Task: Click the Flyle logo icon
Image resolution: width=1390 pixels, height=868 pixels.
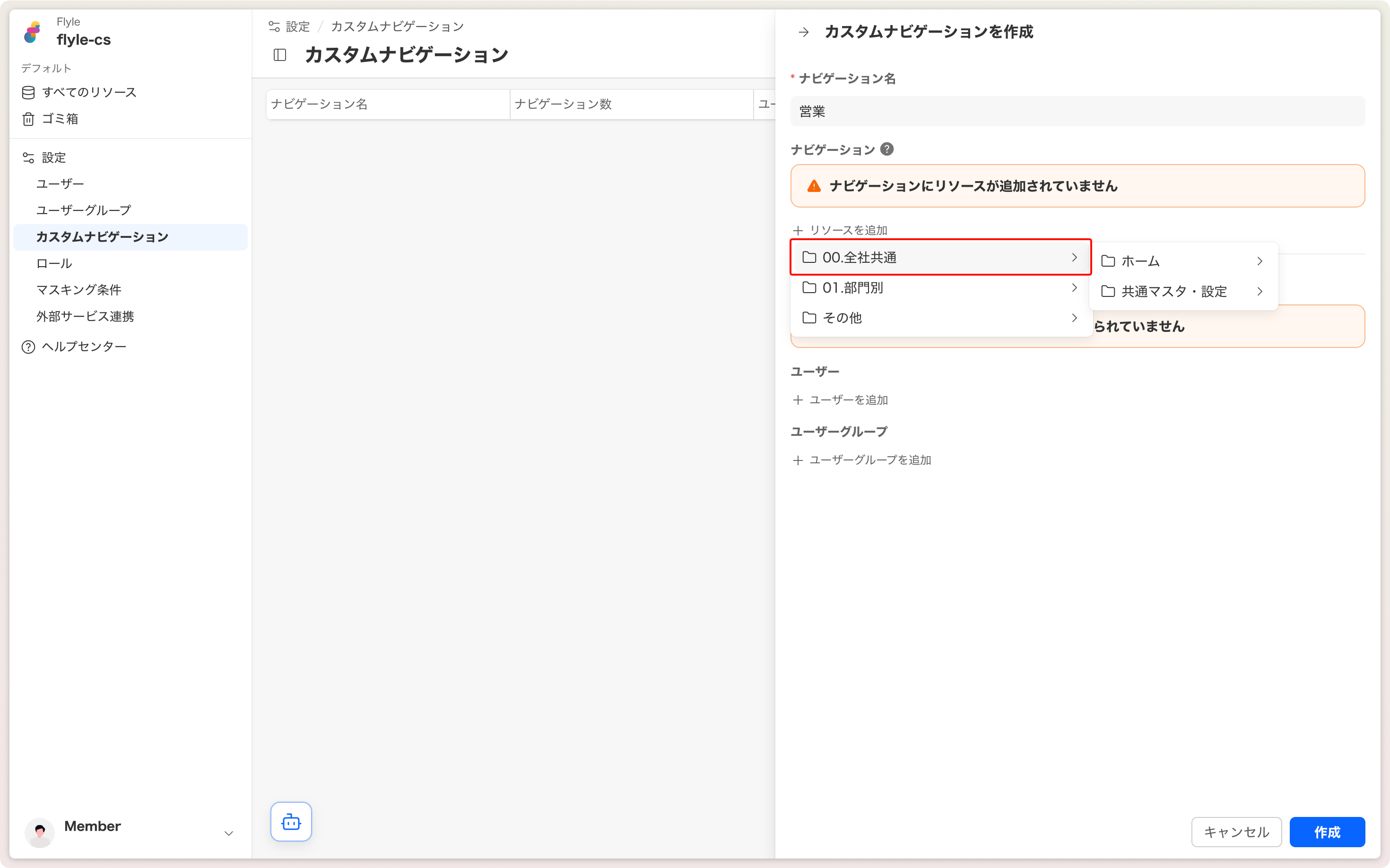Action: 33,32
